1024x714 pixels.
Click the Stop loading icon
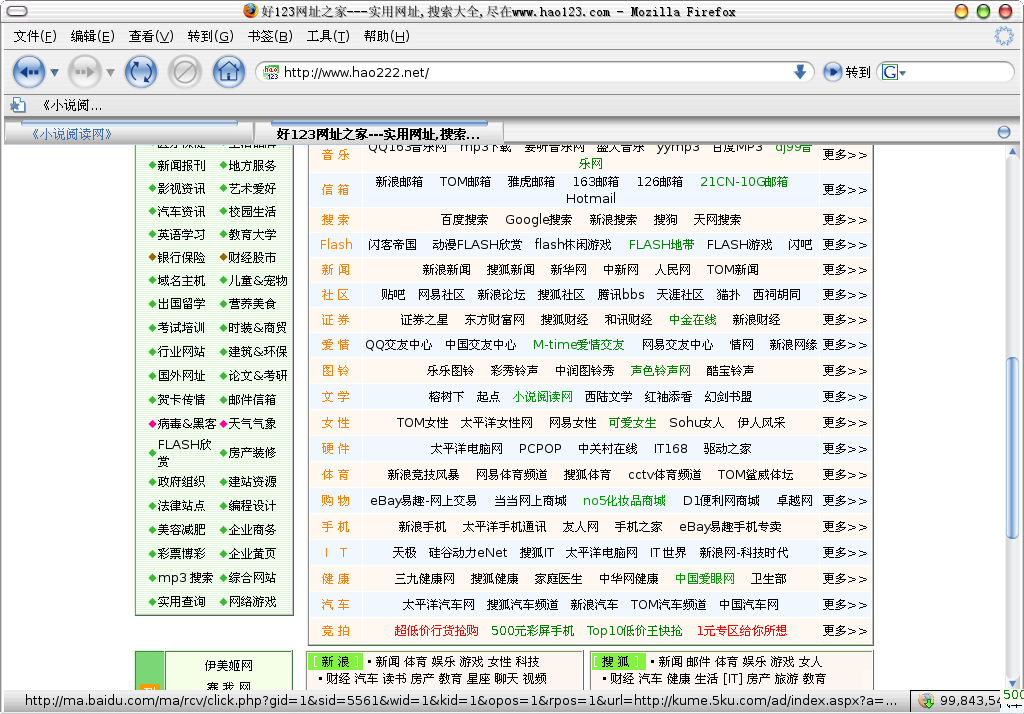point(185,72)
